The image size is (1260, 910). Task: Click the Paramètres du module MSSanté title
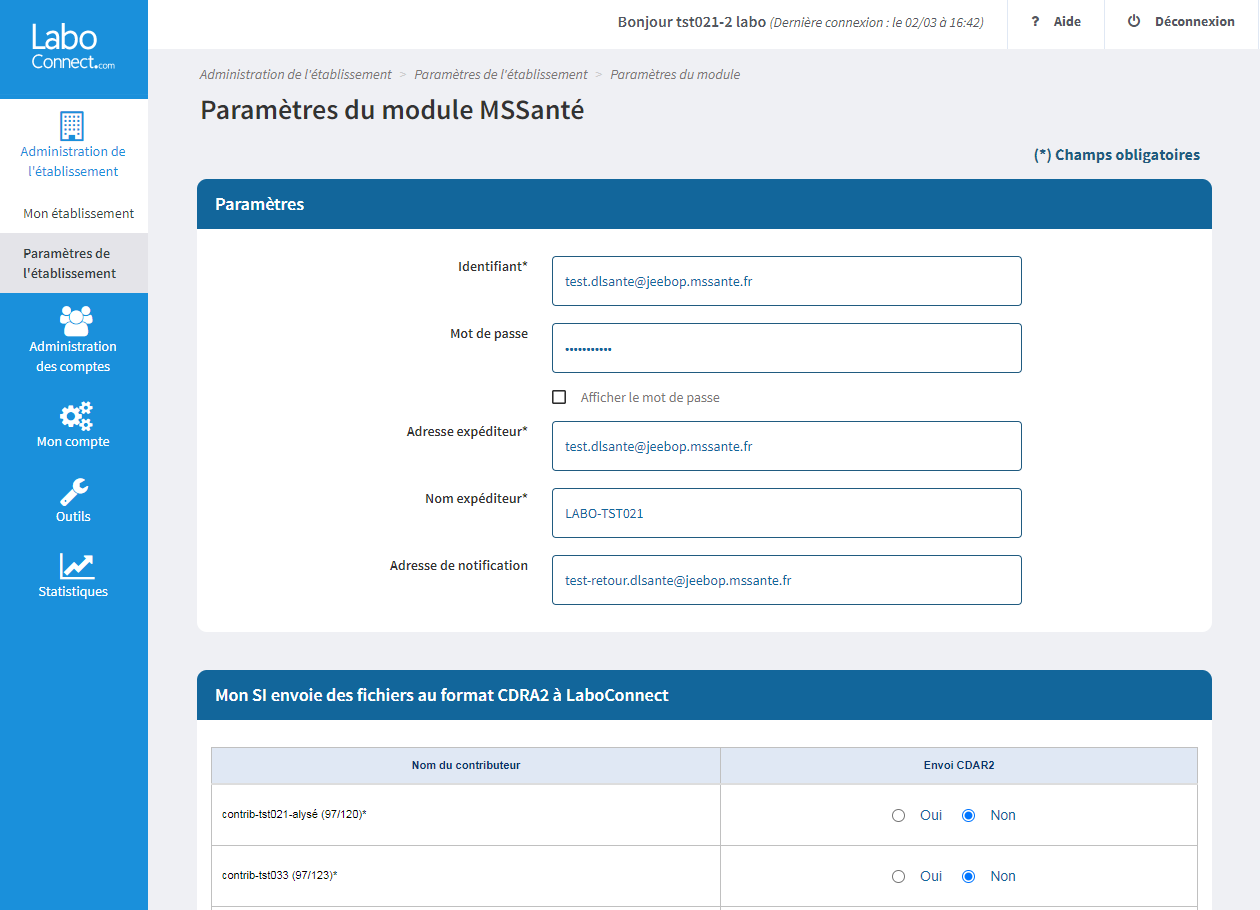click(x=392, y=110)
